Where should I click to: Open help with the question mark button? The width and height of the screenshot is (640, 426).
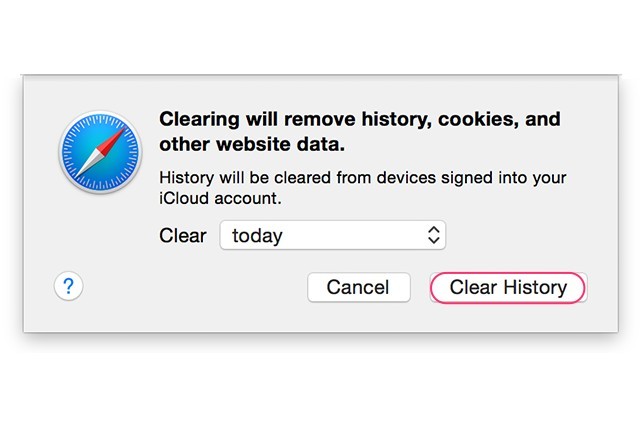point(69,286)
